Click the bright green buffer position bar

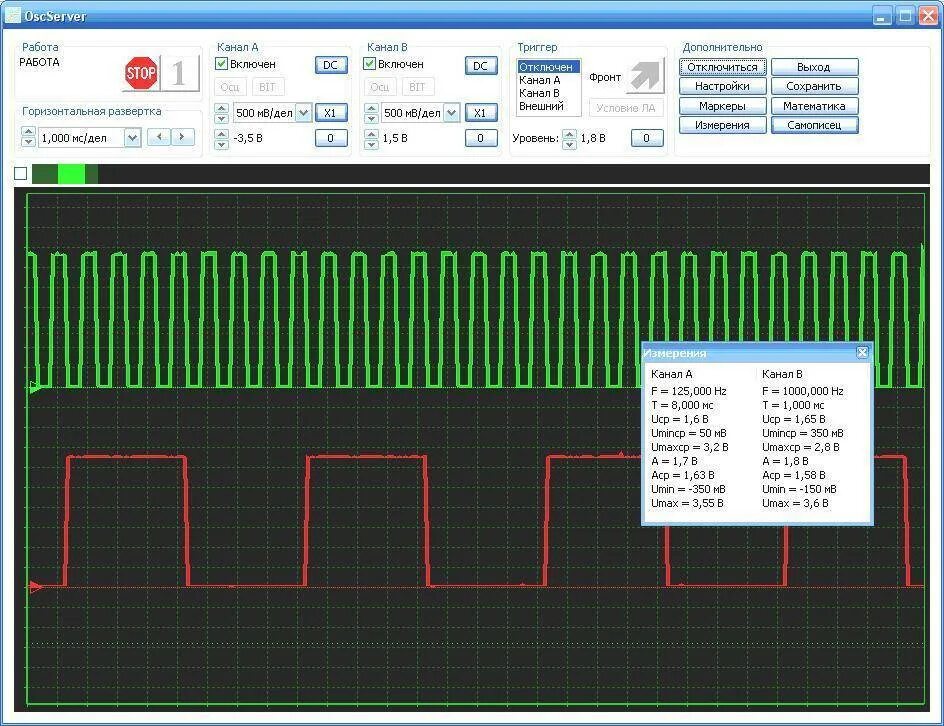pos(71,174)
